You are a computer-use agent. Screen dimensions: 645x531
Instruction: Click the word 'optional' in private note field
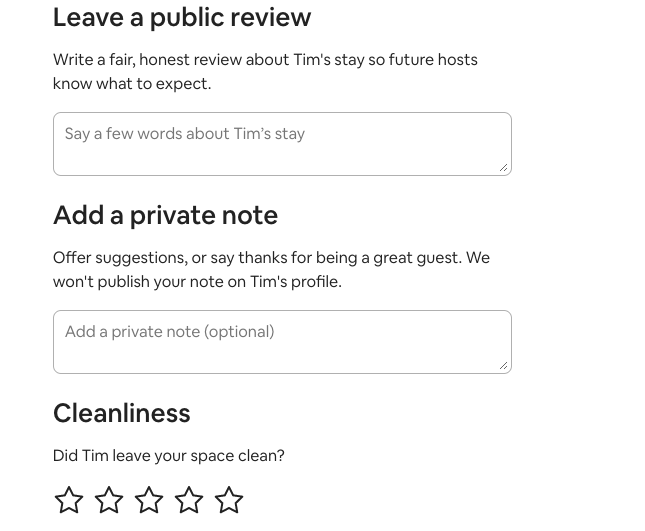pyautogui.click(x=238, y=332)
